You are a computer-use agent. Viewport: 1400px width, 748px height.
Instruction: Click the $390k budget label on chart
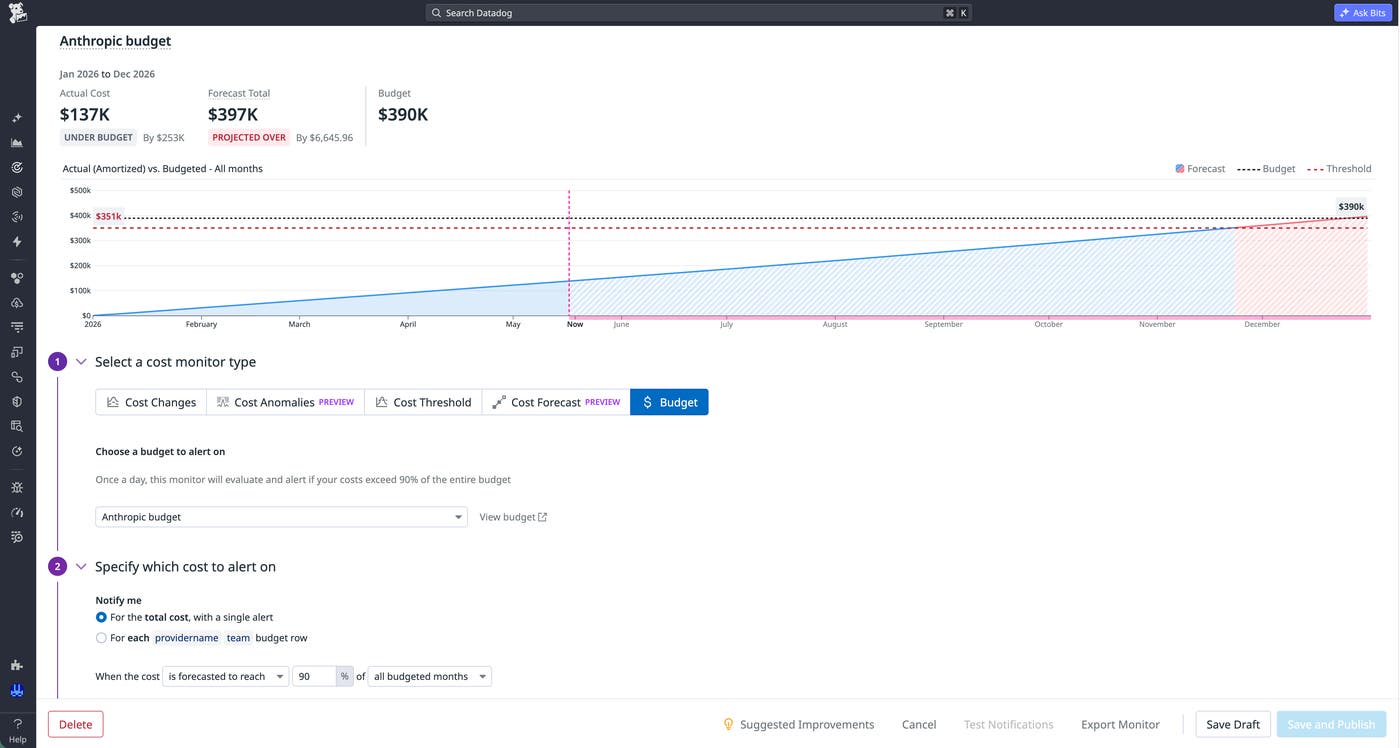[1351, 207]
